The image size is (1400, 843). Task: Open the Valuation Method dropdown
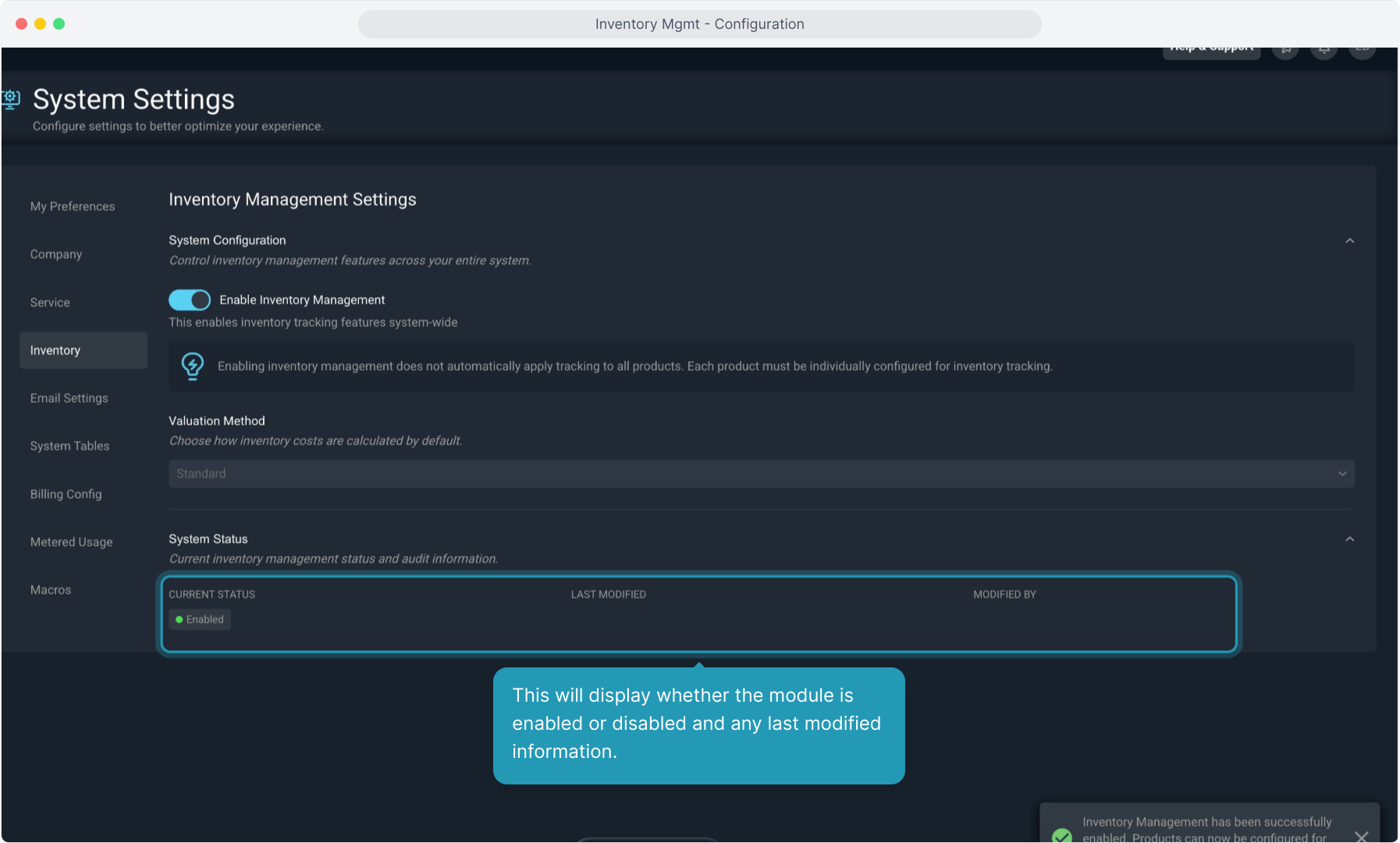pyautogui.click(x=761, y=474)
